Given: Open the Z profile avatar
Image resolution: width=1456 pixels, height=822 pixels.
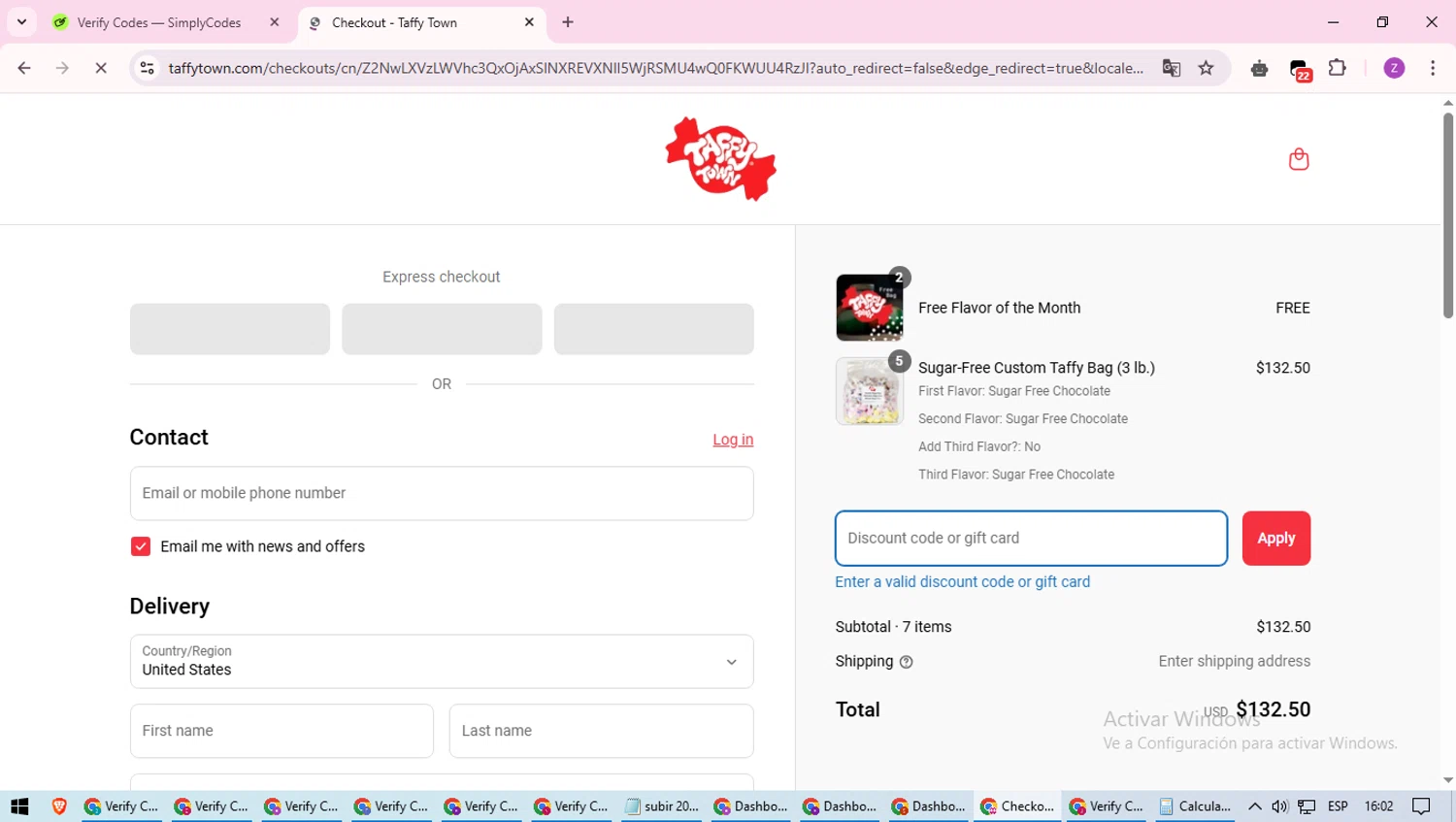Looking at the screenshot, I should click(1394, 68).
